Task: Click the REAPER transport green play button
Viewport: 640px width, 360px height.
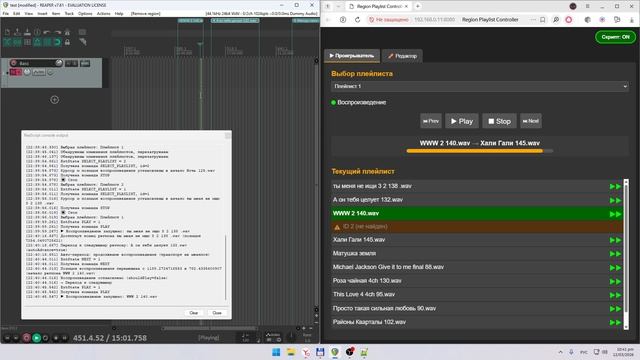Action: (x=36, y=338)
